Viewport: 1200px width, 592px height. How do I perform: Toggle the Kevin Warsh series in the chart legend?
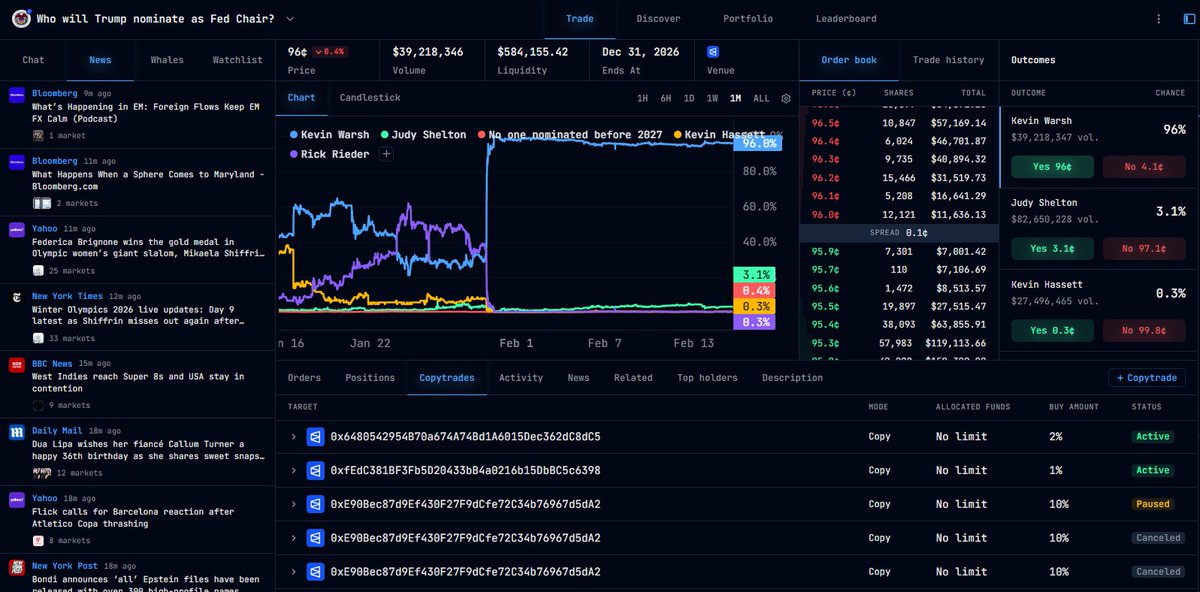pyautogui.click(x=329, y=134)
